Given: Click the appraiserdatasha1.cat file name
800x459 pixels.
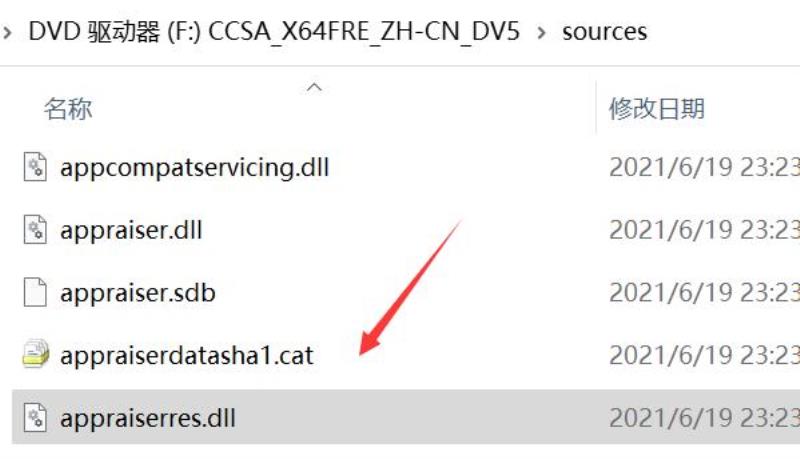Looking at the screenshot, I should pyautogui.click(x=186, y=355).
